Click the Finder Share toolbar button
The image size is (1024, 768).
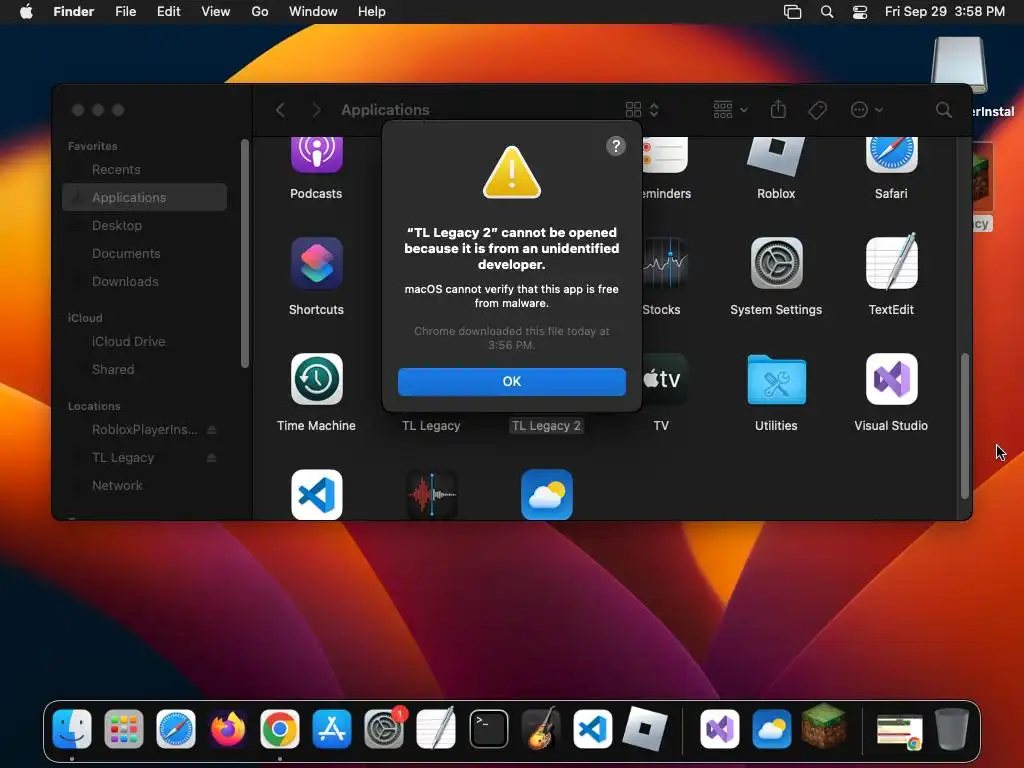click(778, 109)
